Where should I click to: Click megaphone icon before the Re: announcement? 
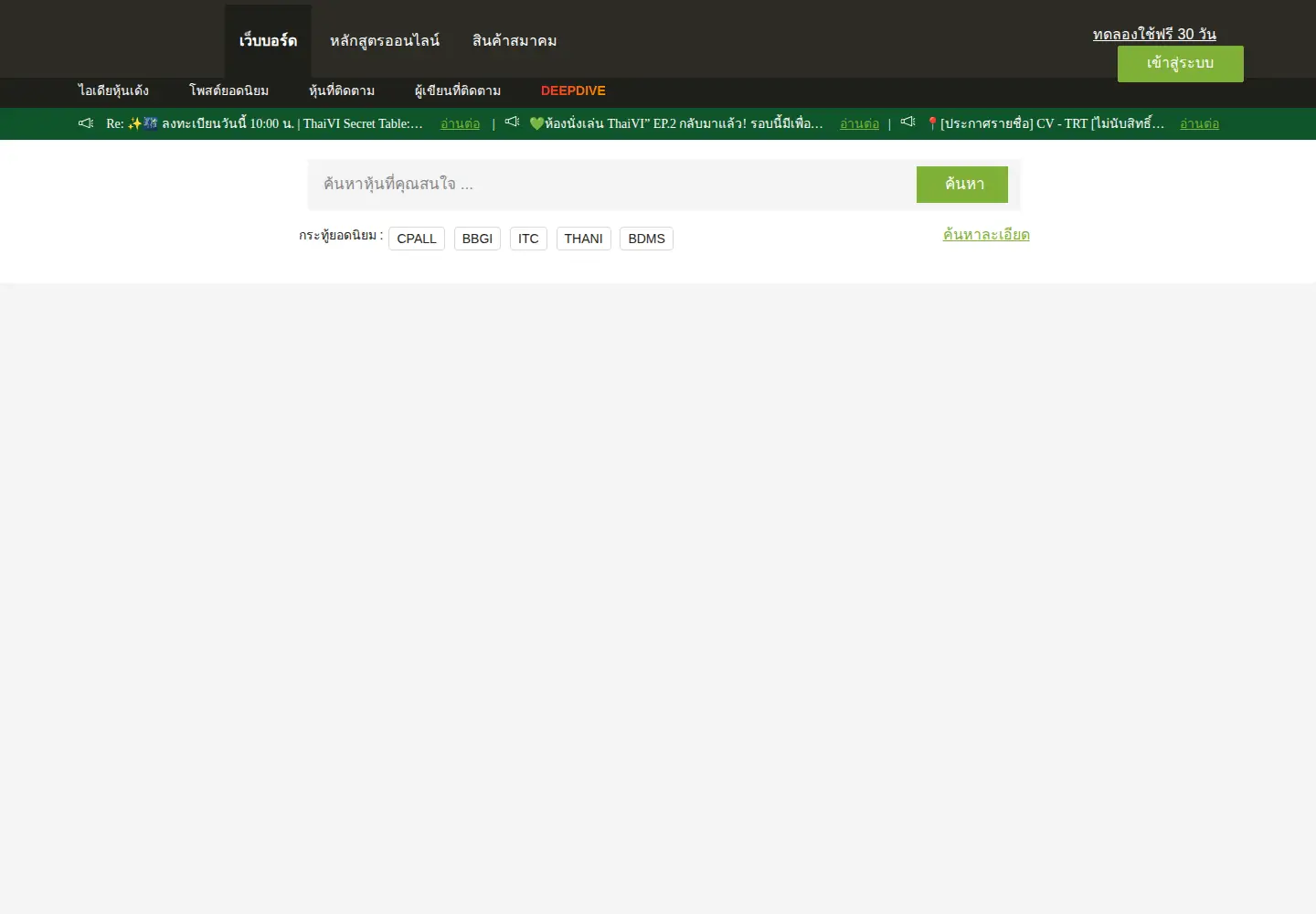(x=86, y=122)
